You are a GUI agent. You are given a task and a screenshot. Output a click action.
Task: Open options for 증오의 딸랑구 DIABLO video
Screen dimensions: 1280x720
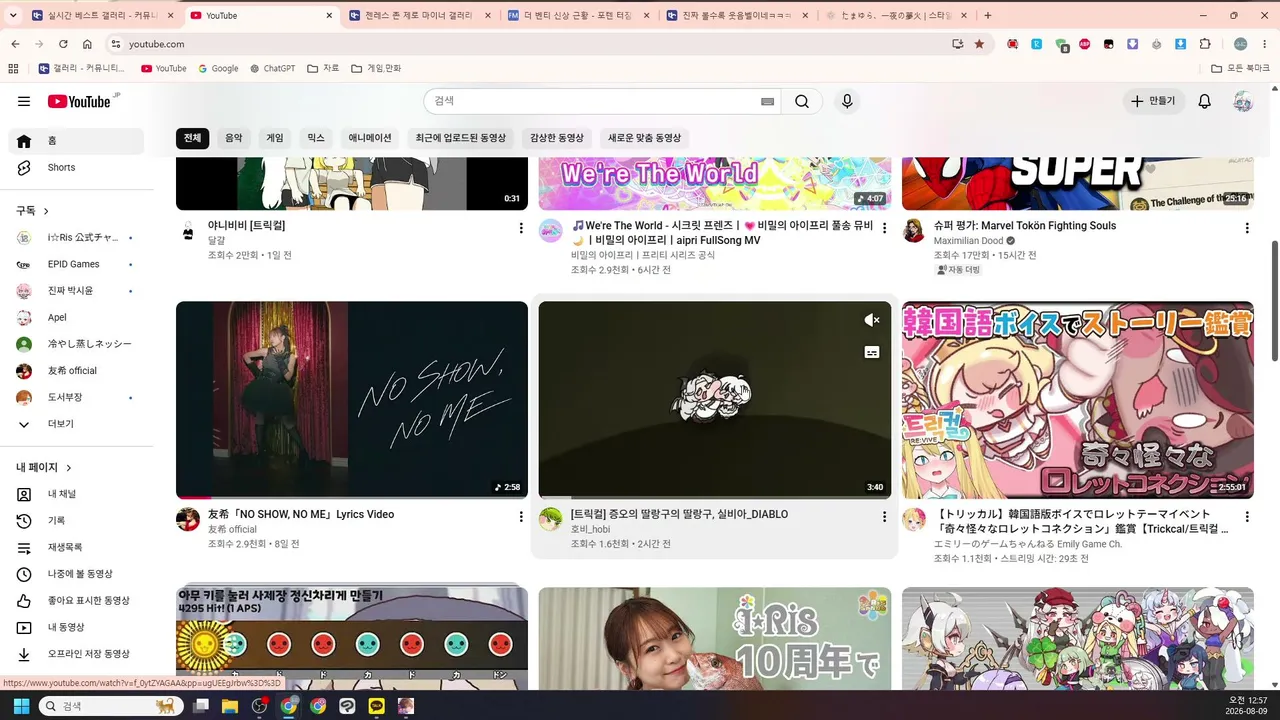pos(884,517)
